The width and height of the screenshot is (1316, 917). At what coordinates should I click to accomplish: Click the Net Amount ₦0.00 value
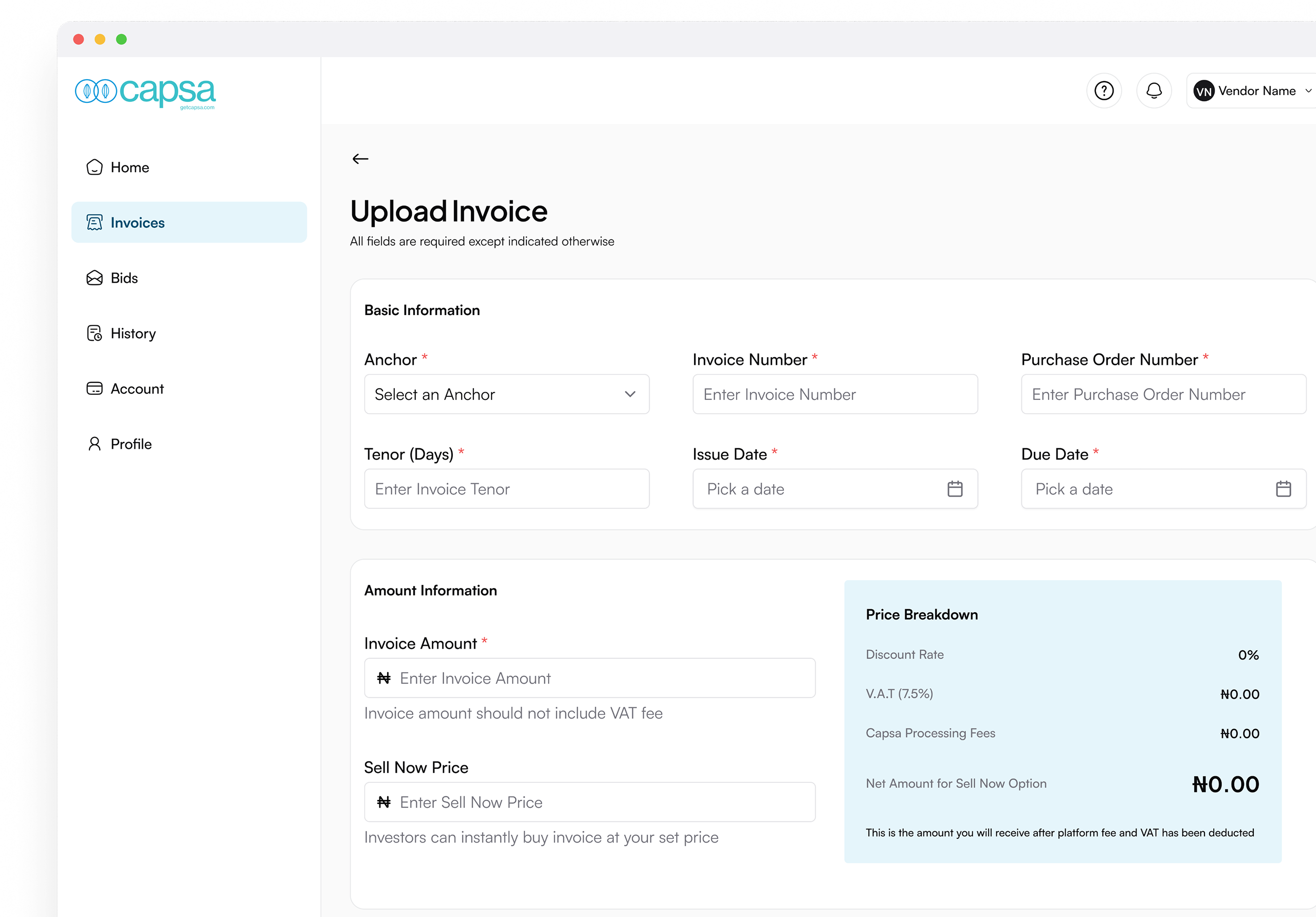1226,784
